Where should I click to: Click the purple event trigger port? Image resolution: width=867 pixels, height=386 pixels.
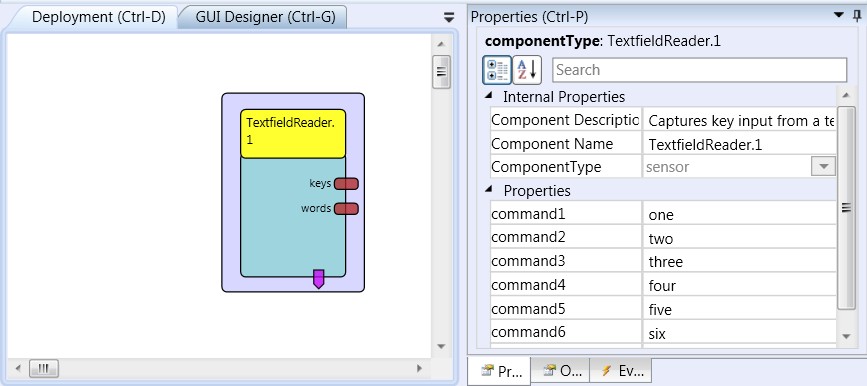coord(318,279)
